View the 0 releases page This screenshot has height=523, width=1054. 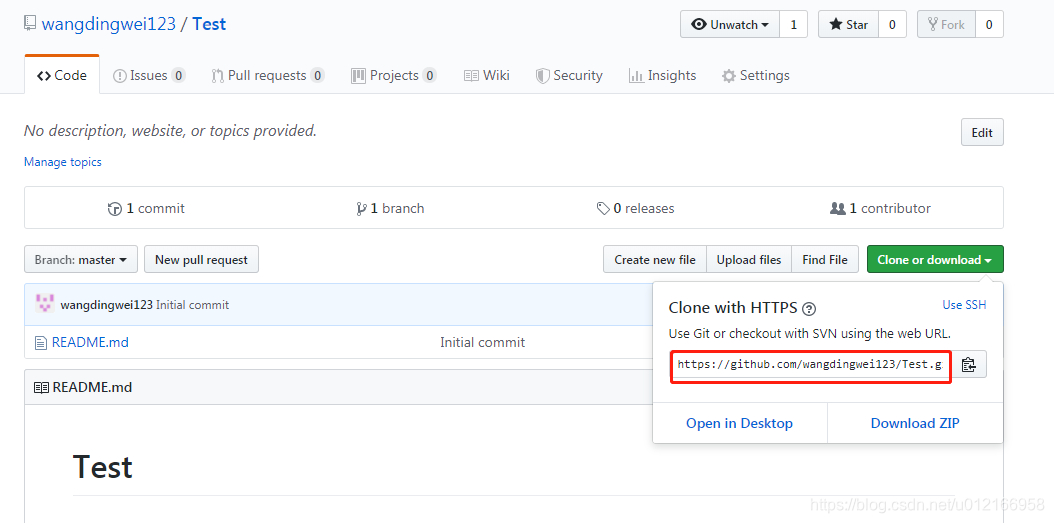click(x=635, y=208)
